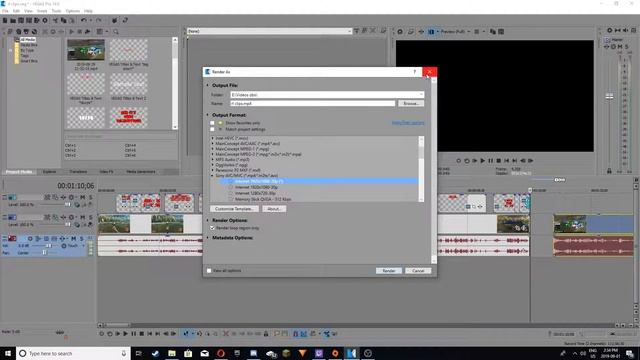Click the New project icon in toolbar

point(5,20)
